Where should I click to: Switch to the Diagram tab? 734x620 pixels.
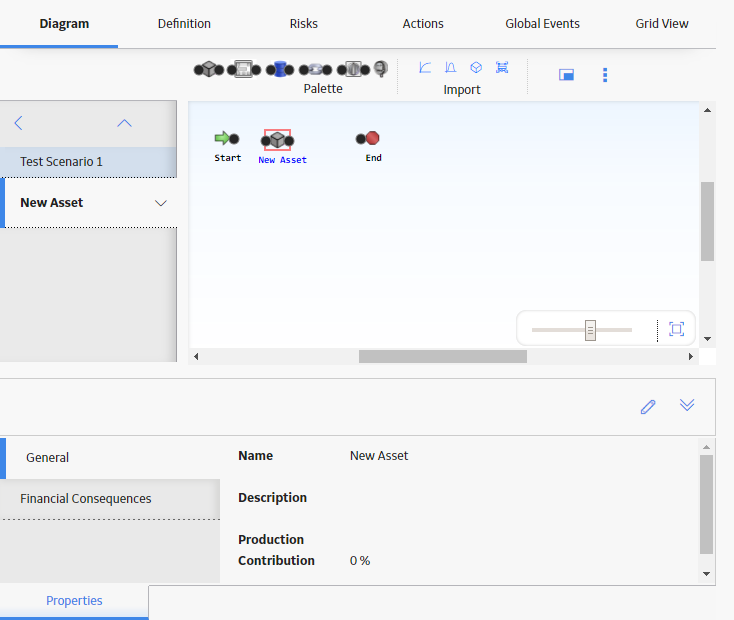click(x=64, y=23)
